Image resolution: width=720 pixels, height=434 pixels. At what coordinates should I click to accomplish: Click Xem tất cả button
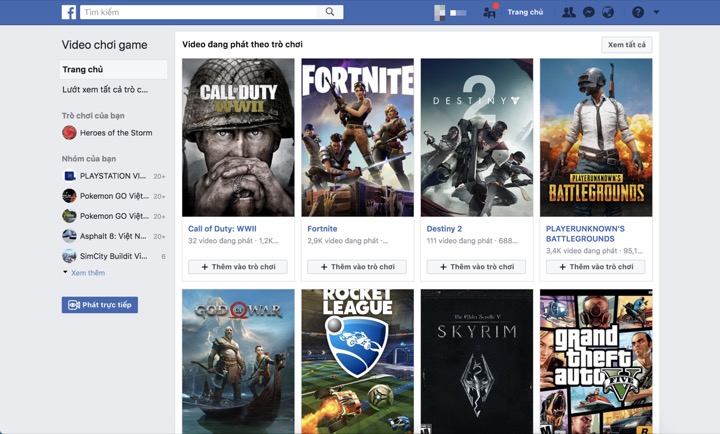[627, 45]
